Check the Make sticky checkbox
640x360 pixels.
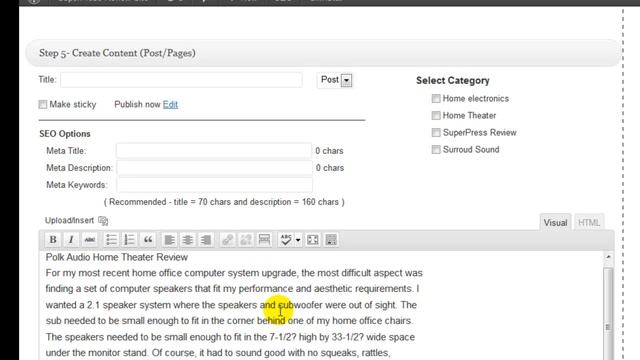coord(43,104)
